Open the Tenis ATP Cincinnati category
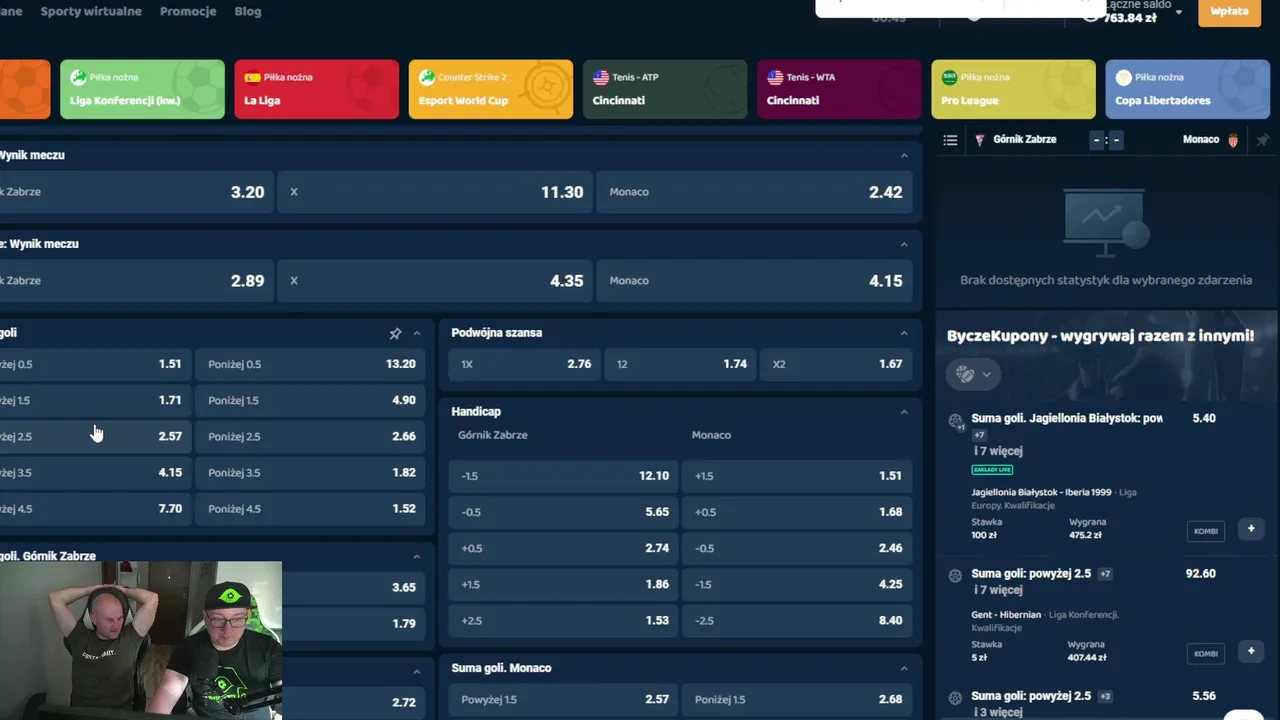Viewport: 1280px width, 720px height. [x=665, y=89]
